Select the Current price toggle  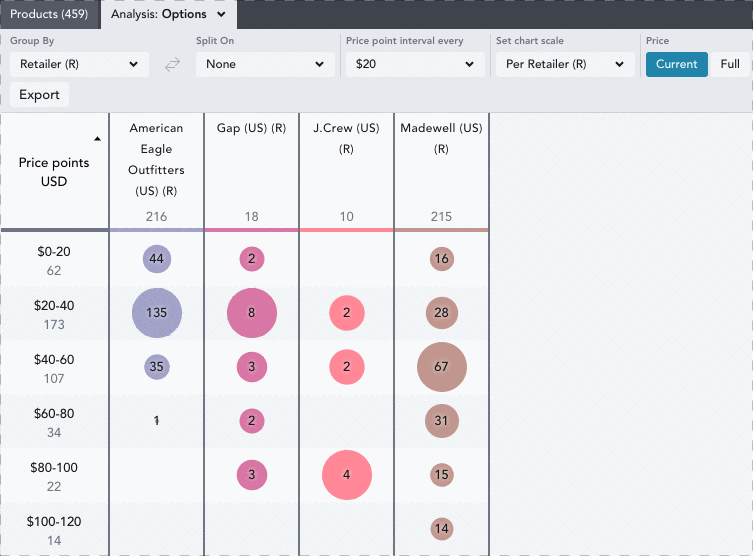coord(677,64)
